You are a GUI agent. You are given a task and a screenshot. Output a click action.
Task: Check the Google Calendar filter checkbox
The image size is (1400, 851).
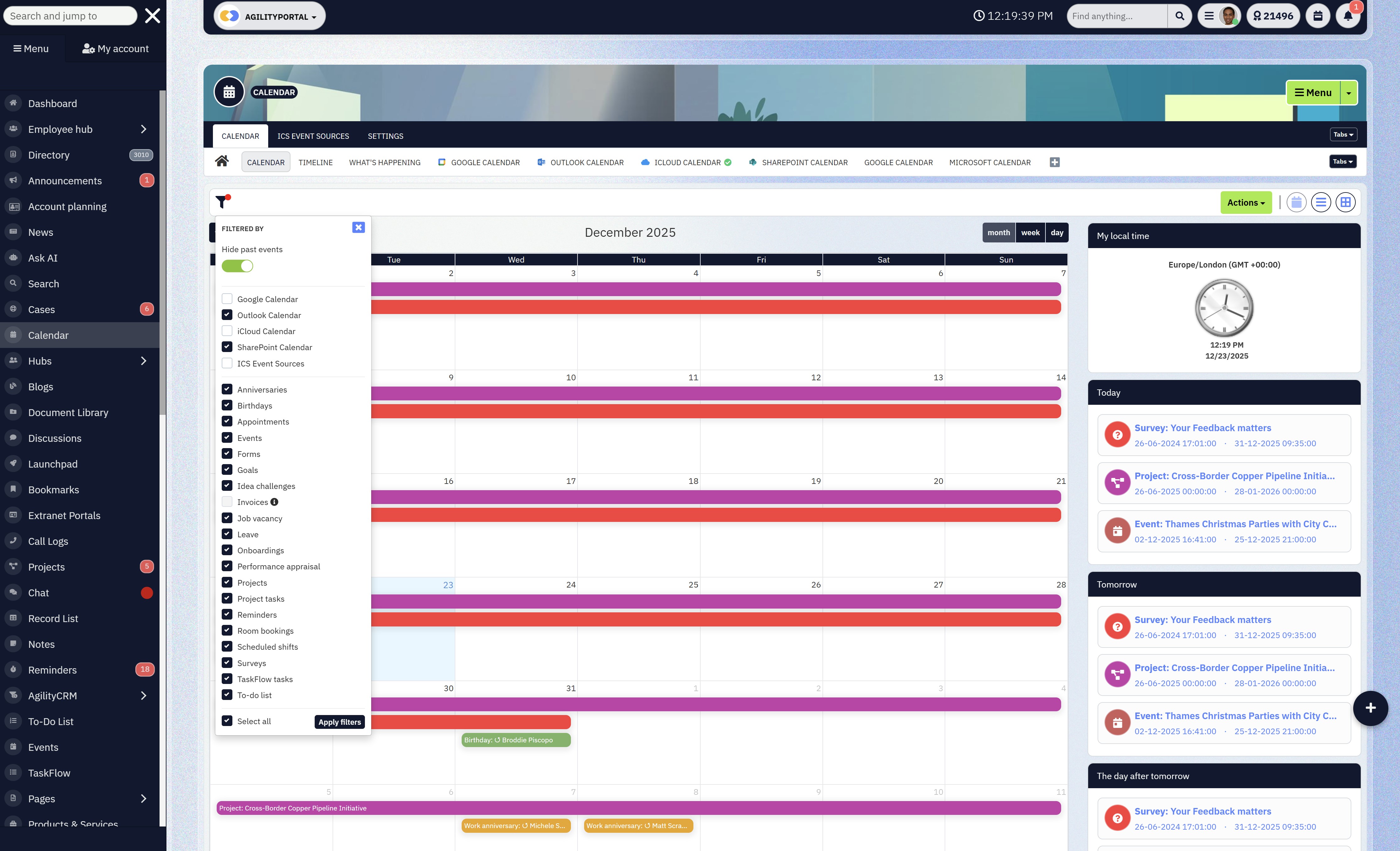click(x=227, y=298)
